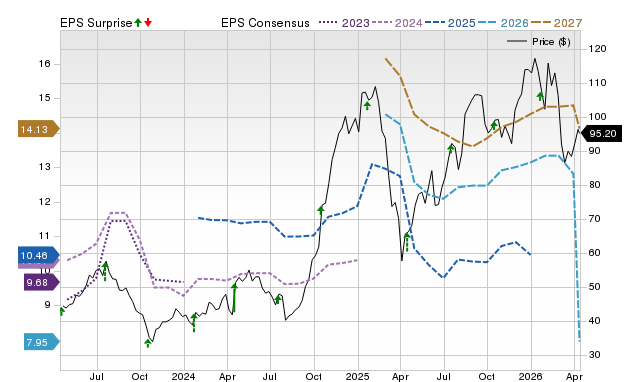Click the EPS axis value 16
Image resolution: width=640 pixels, height=382 pixels.
45,64
